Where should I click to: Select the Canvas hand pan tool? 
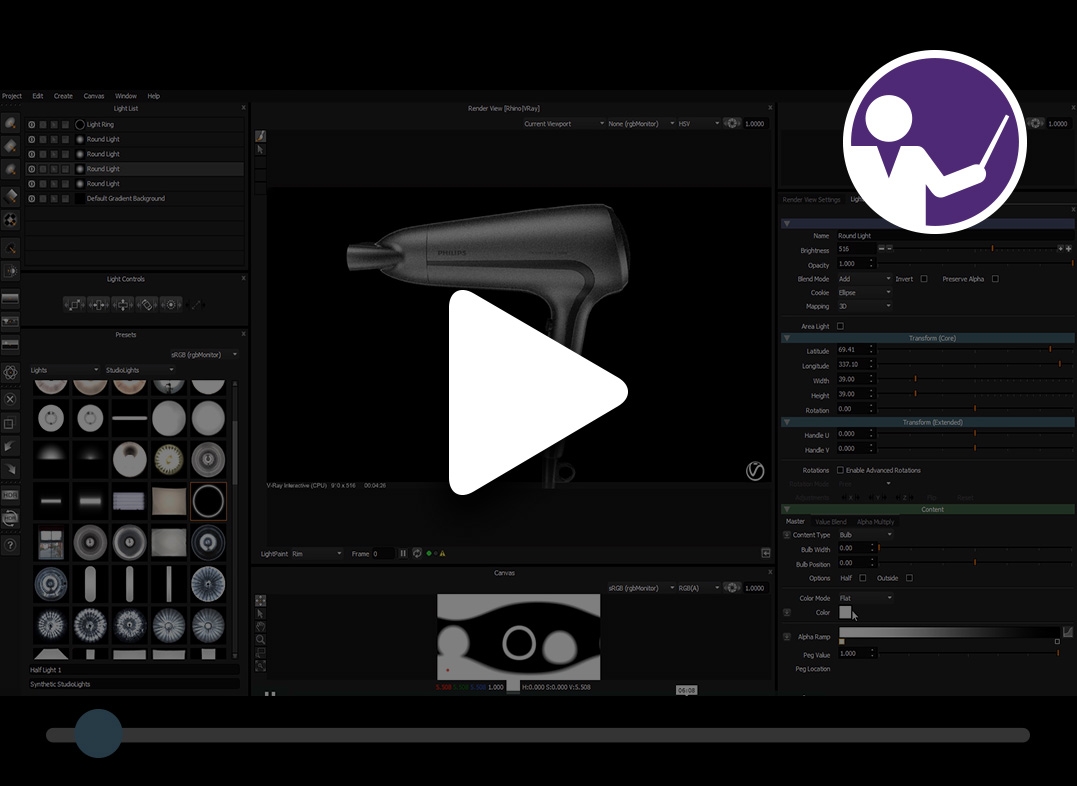[260, 627]
